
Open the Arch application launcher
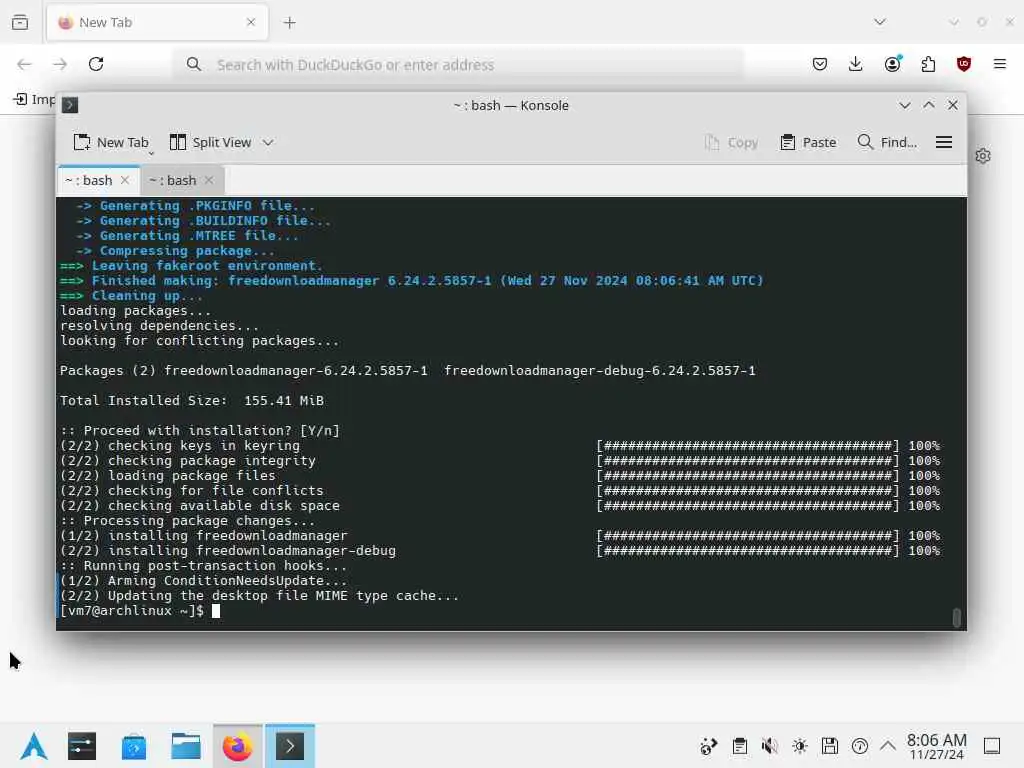(34, 746)
